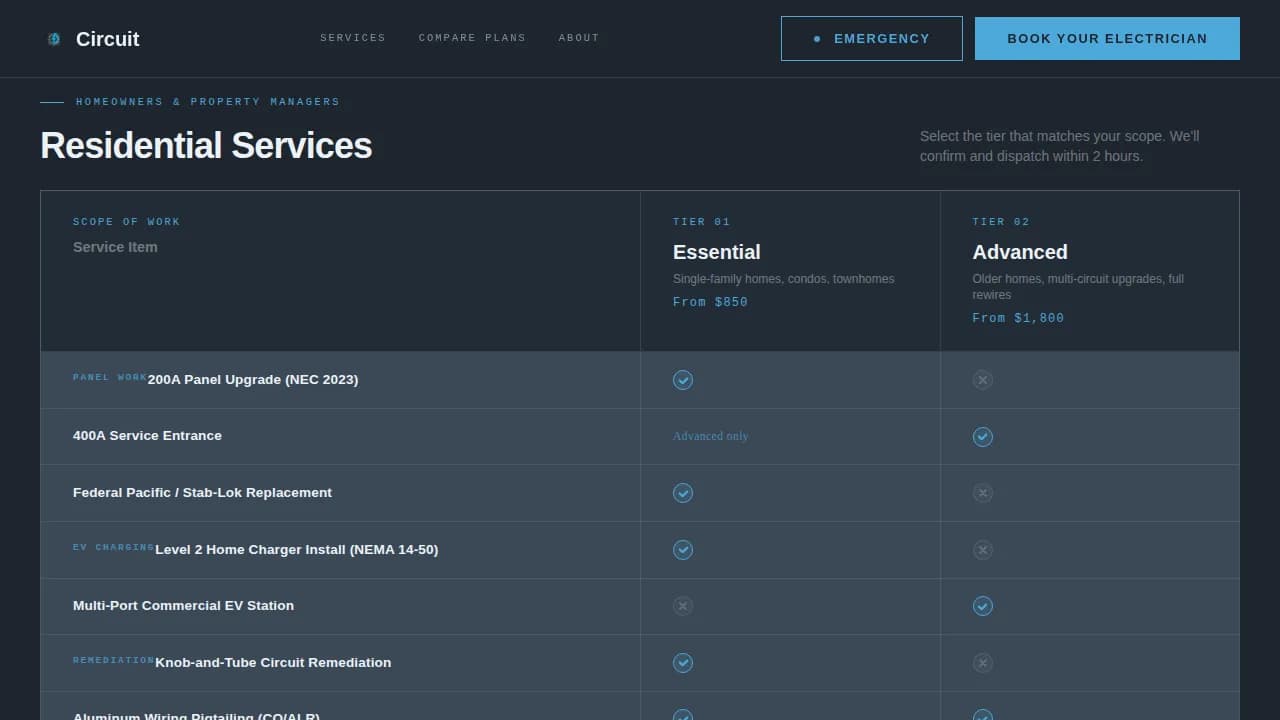Click the Advanced checkmark for 400A Service Entrance
Image resolution: width=1280 pixels, height=720 pixels.
[x=982, y=436]
